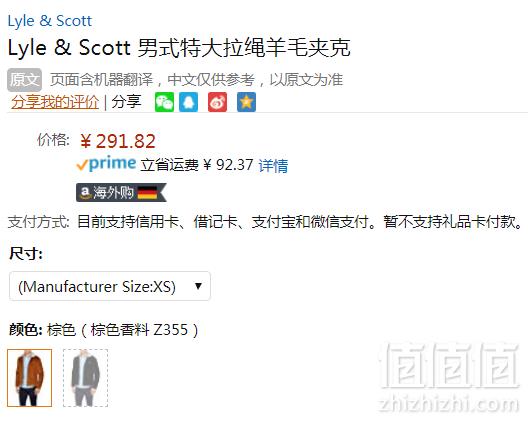Click the prime logo

[x=106, y=164]
